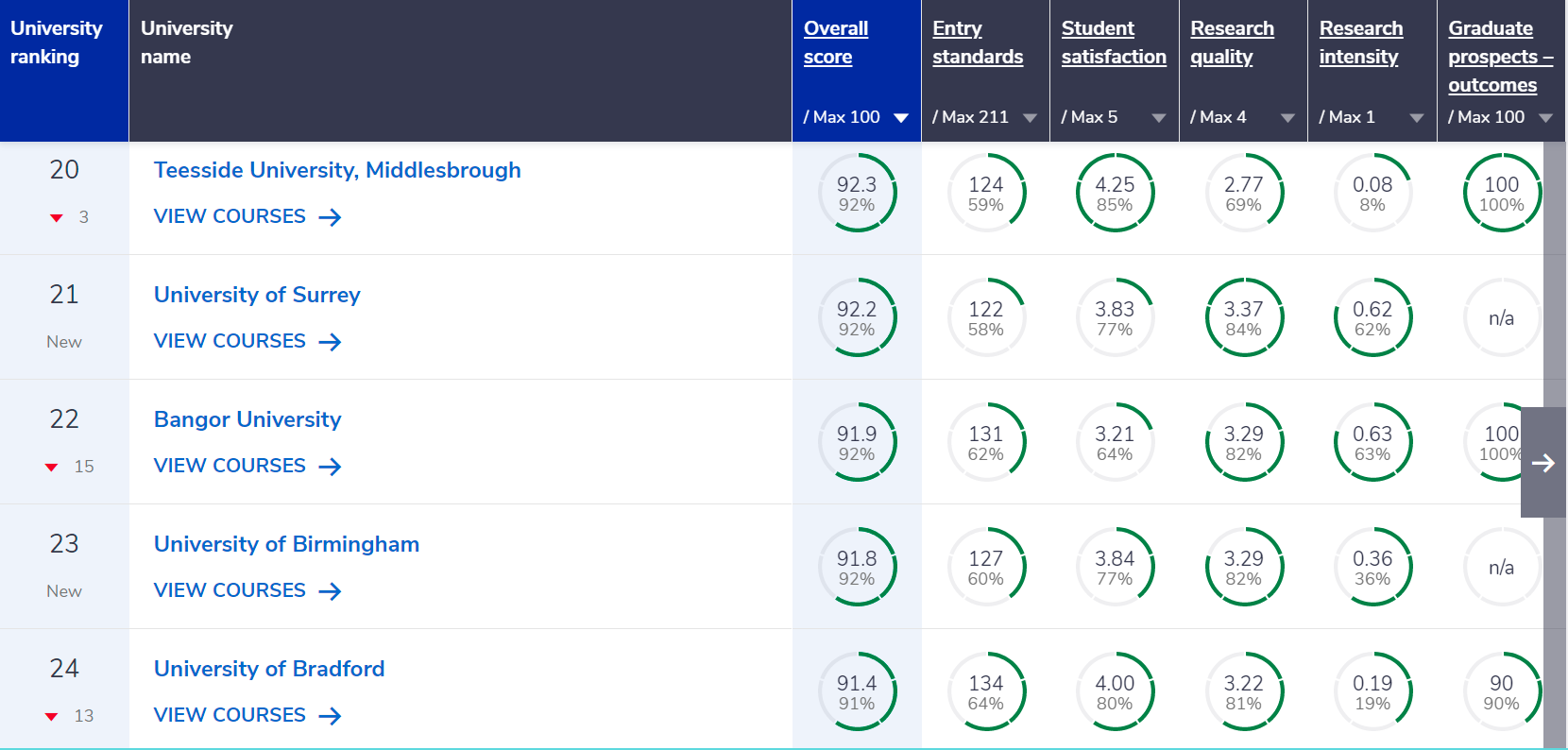Select ranking number 24 cell

64,669
